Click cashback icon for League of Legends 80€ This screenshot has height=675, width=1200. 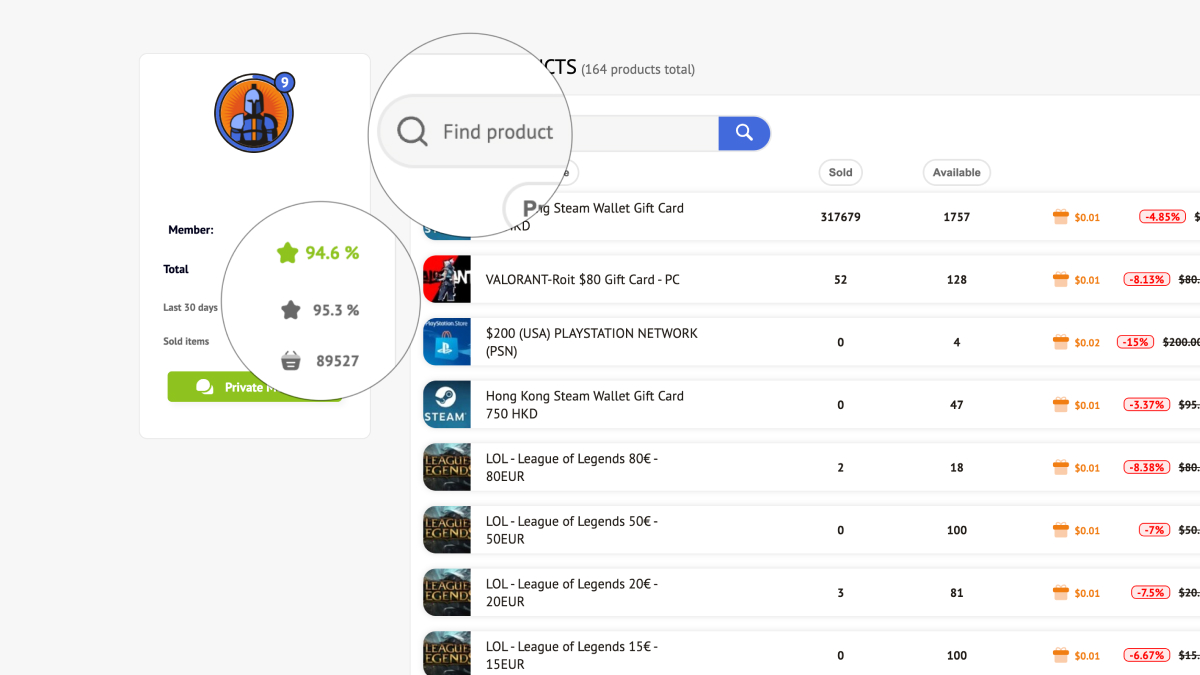pos(1061,467)
